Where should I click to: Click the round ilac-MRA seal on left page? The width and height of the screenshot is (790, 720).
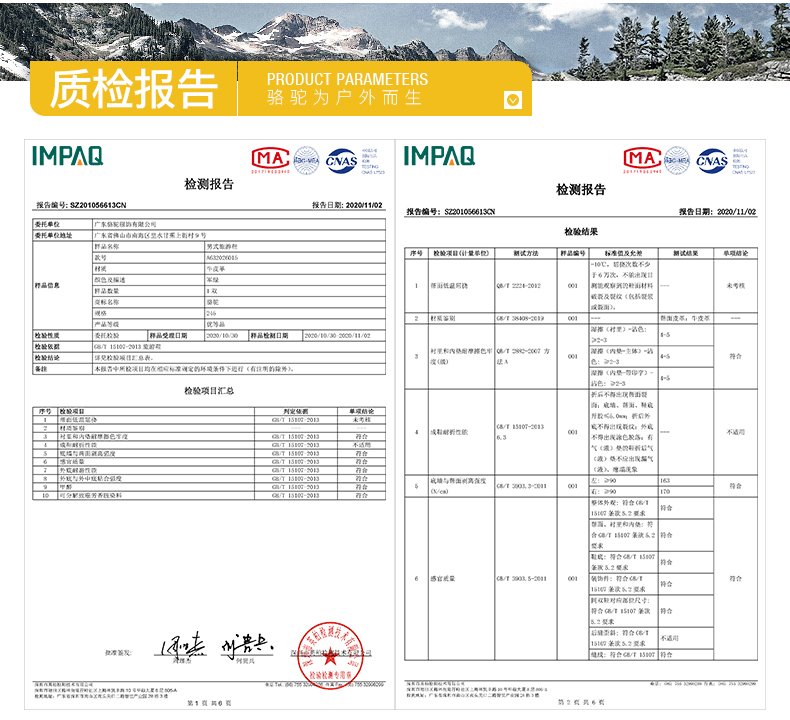pos(306,160)
